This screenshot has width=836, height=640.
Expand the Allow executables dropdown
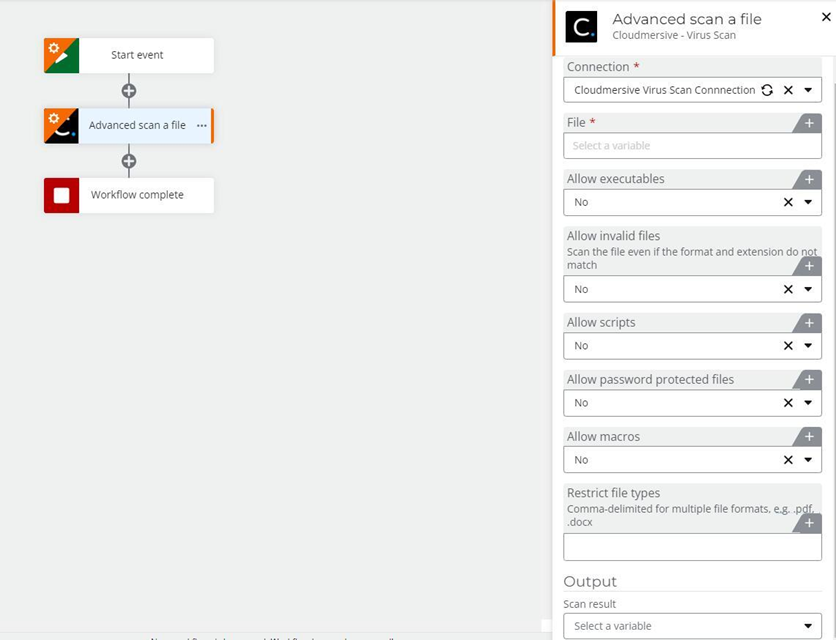[x=808, y=202]
